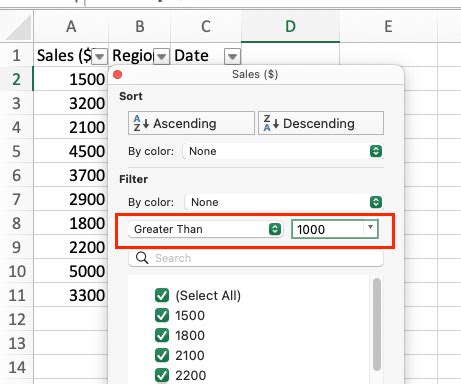
Task: Select column B header
Action: (140, 26)
